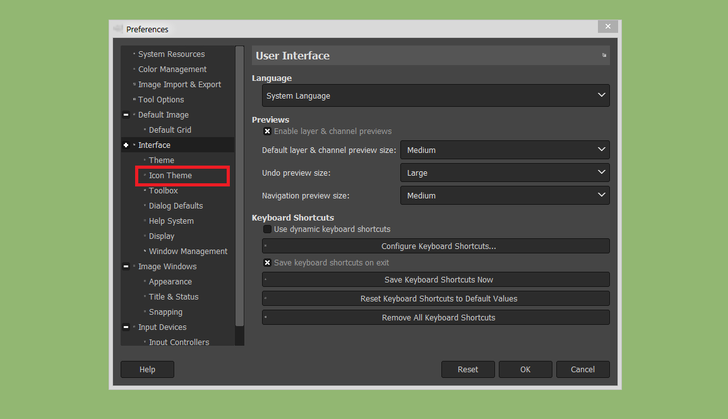Collapse the Default Image tree node
The width and height of the screenshot is (728, 419).
click(126, 115)
